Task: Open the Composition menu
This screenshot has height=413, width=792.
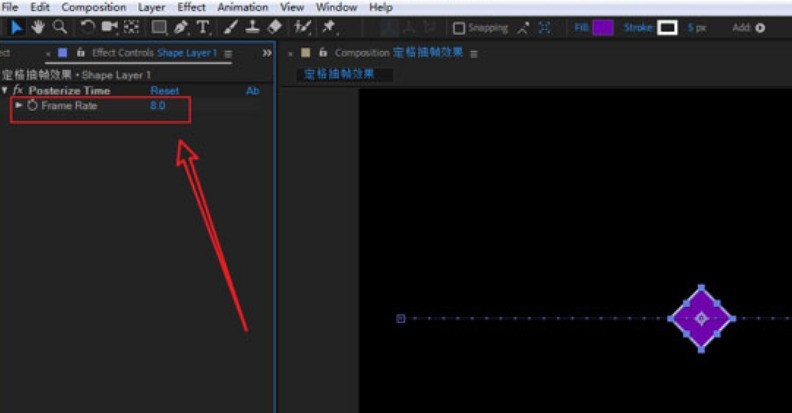Action: click(93, 7)
